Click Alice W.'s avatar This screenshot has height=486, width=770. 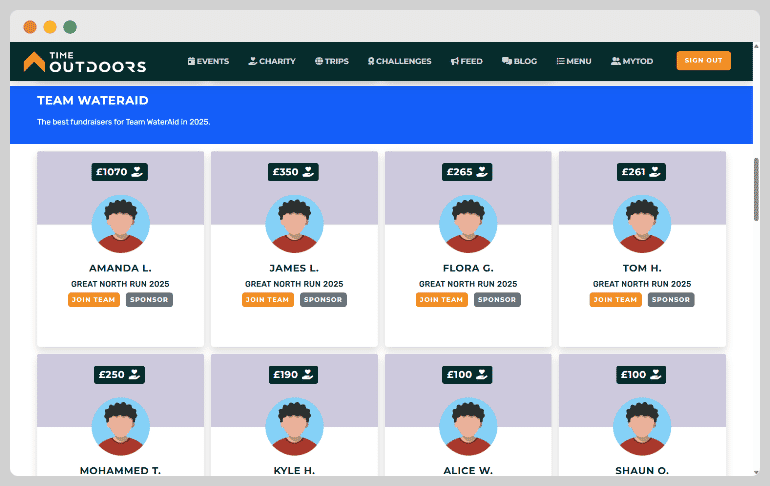468,426
